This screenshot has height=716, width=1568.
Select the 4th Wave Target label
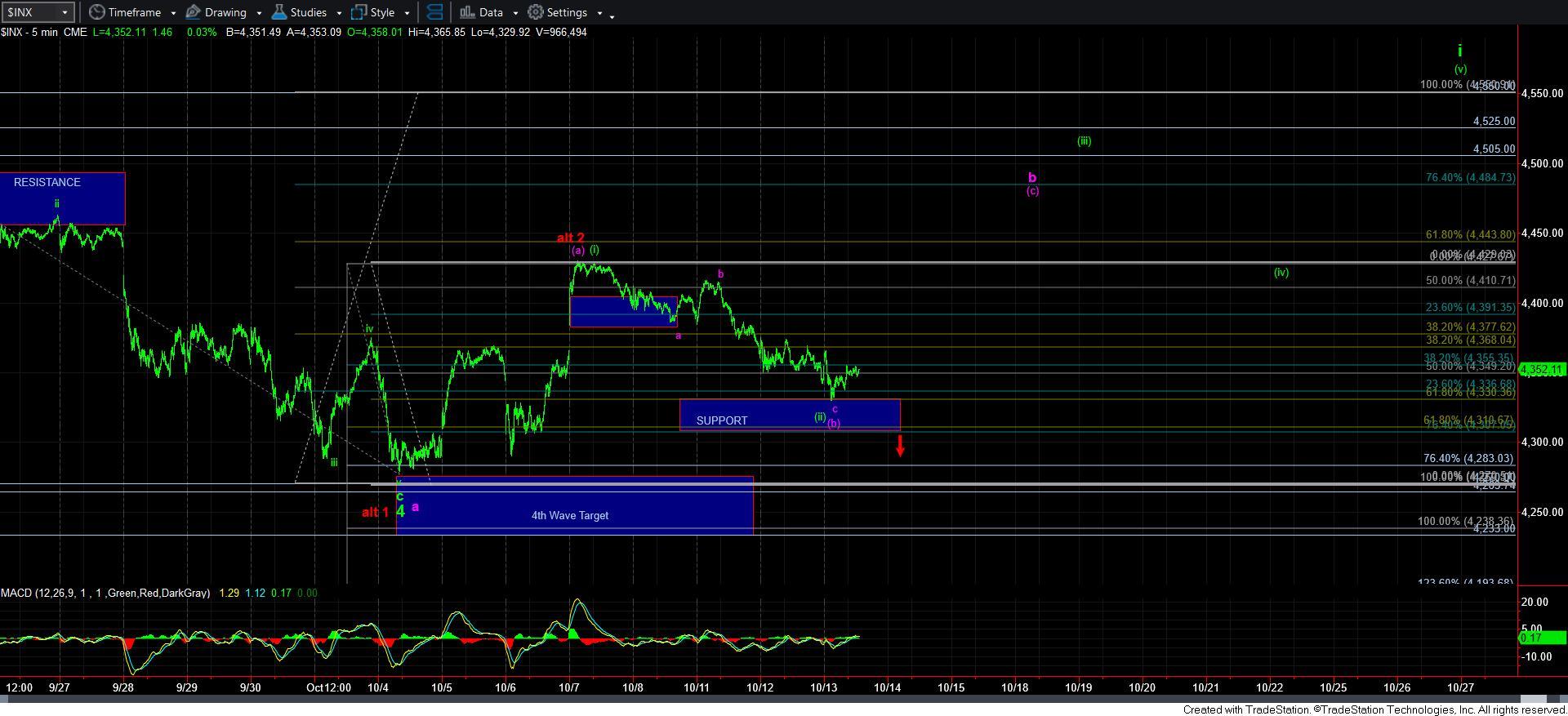(x=570, y=515)
